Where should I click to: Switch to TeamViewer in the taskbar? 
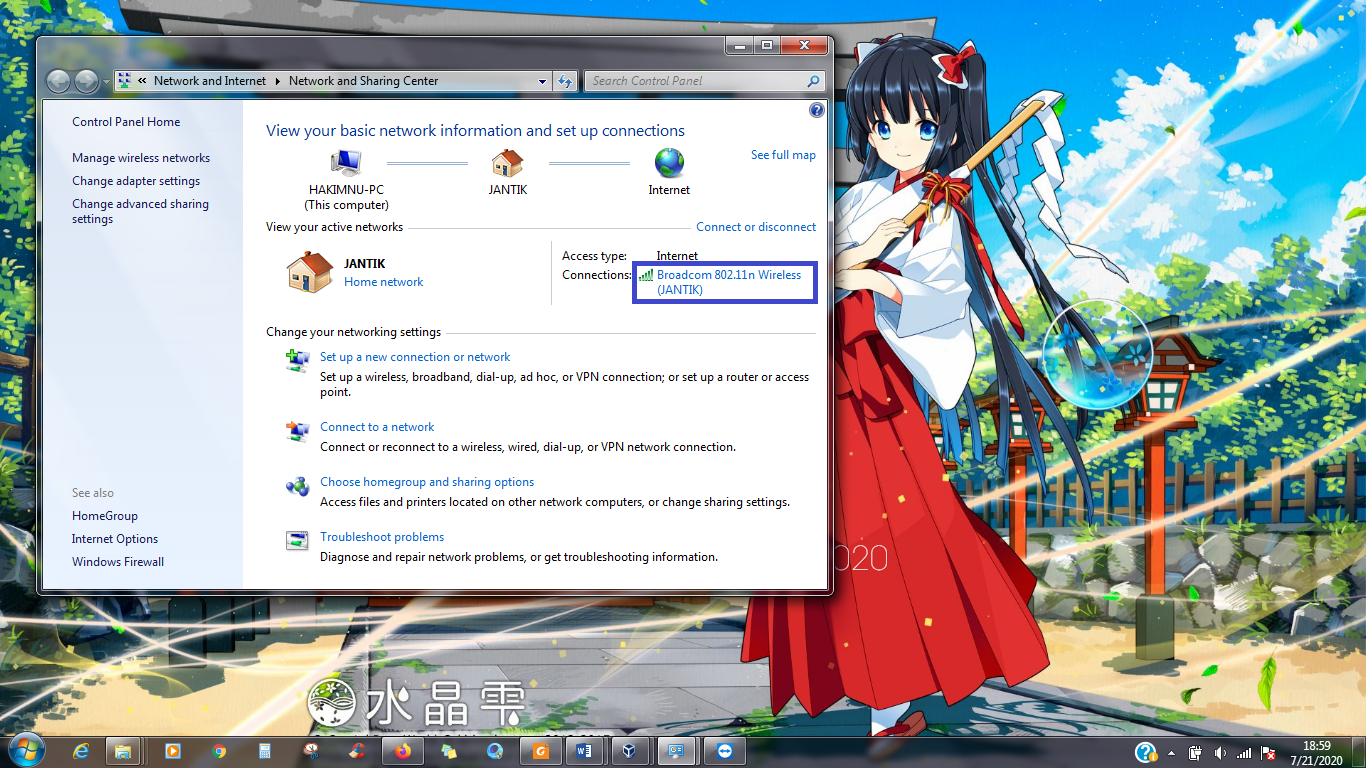point(724,752)
